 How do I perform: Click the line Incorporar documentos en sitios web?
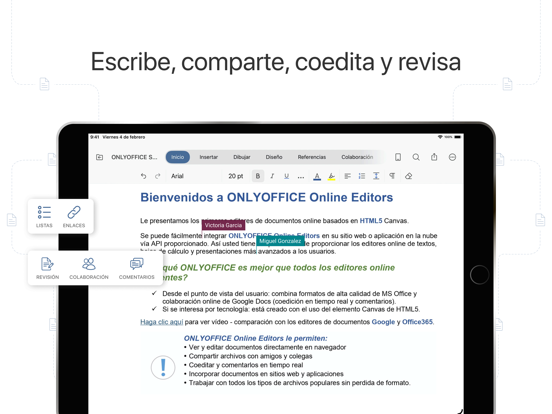(266, 374)
